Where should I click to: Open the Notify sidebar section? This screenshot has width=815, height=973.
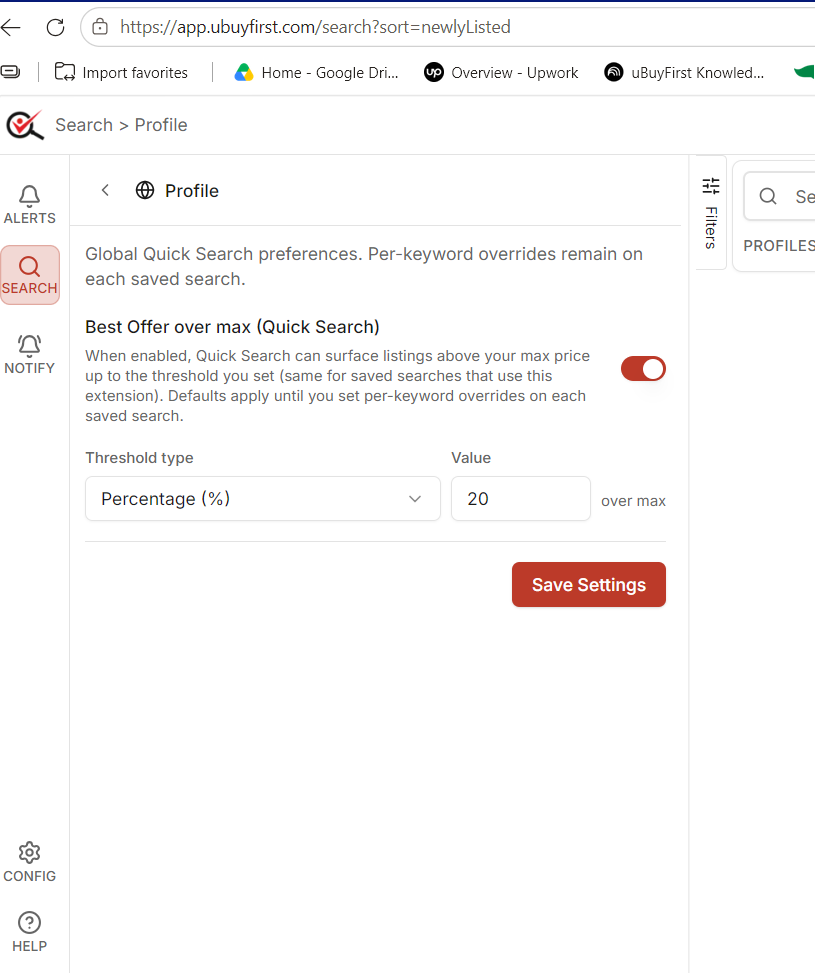pos(30,354)
